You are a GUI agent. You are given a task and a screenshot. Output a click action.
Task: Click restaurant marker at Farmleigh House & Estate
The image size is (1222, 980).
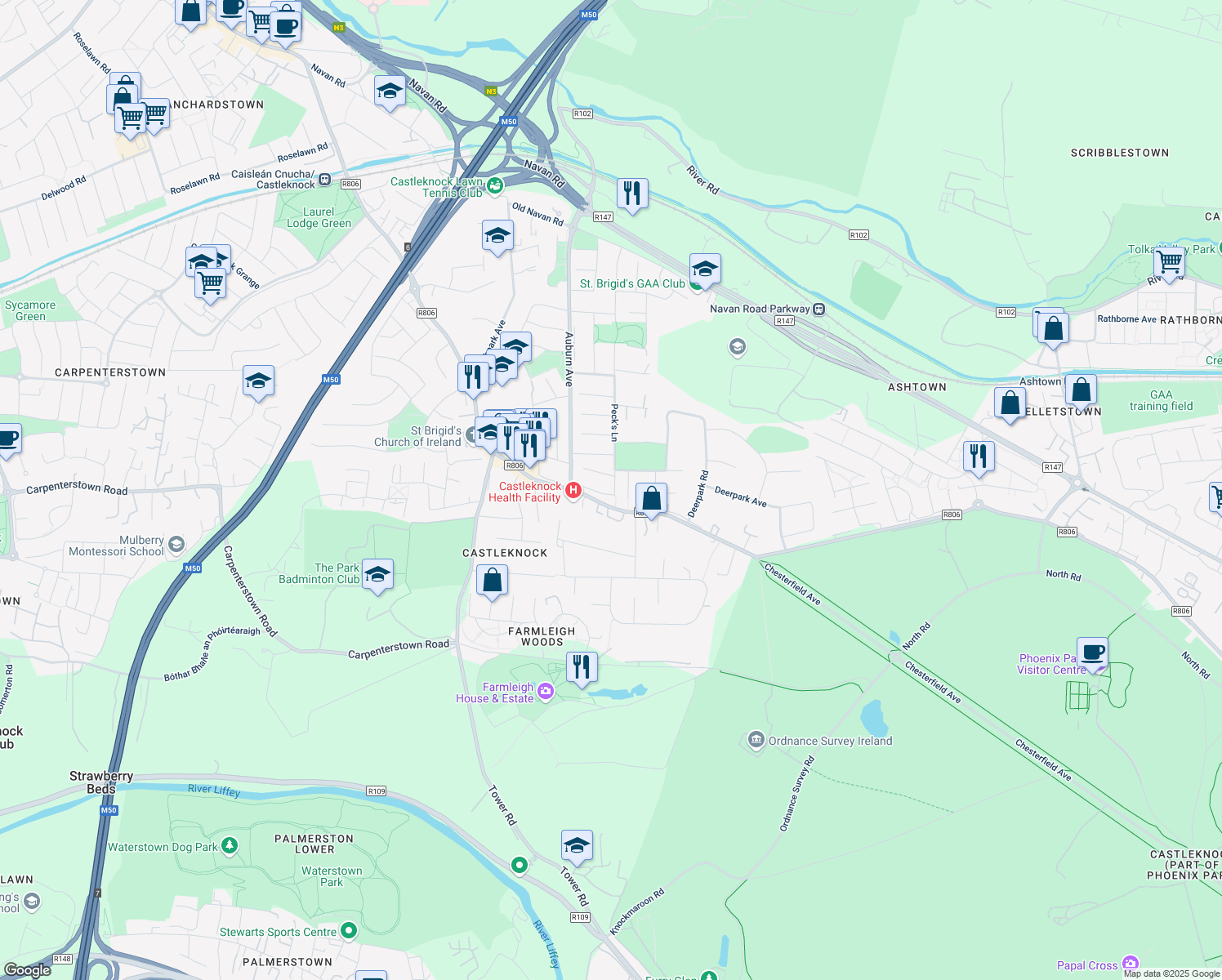pyautogui.click(x=581, y=668)
